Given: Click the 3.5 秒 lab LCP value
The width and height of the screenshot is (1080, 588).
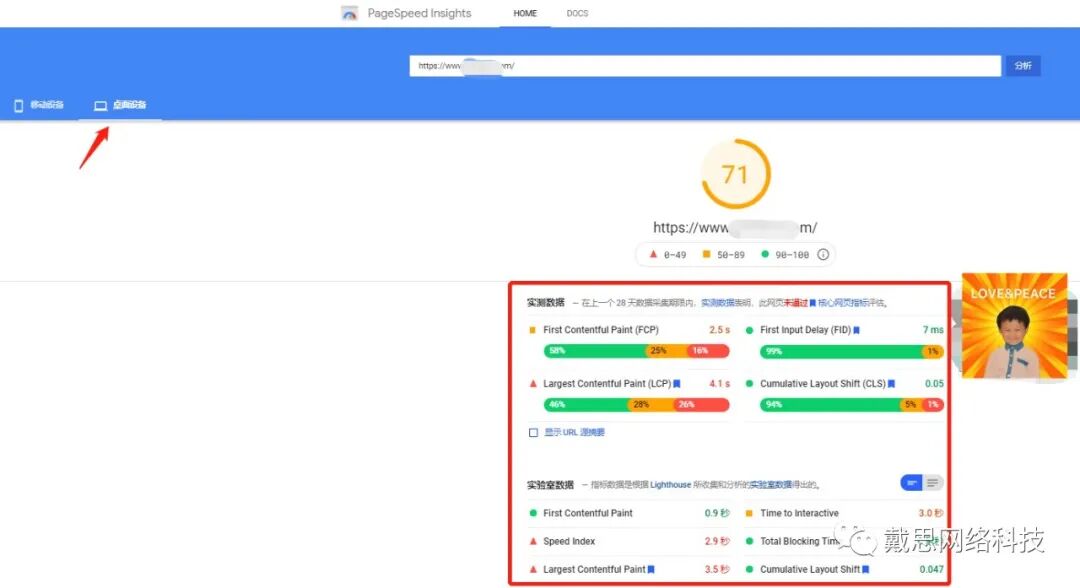Looking at the screenshot, I should coord(716,569).
